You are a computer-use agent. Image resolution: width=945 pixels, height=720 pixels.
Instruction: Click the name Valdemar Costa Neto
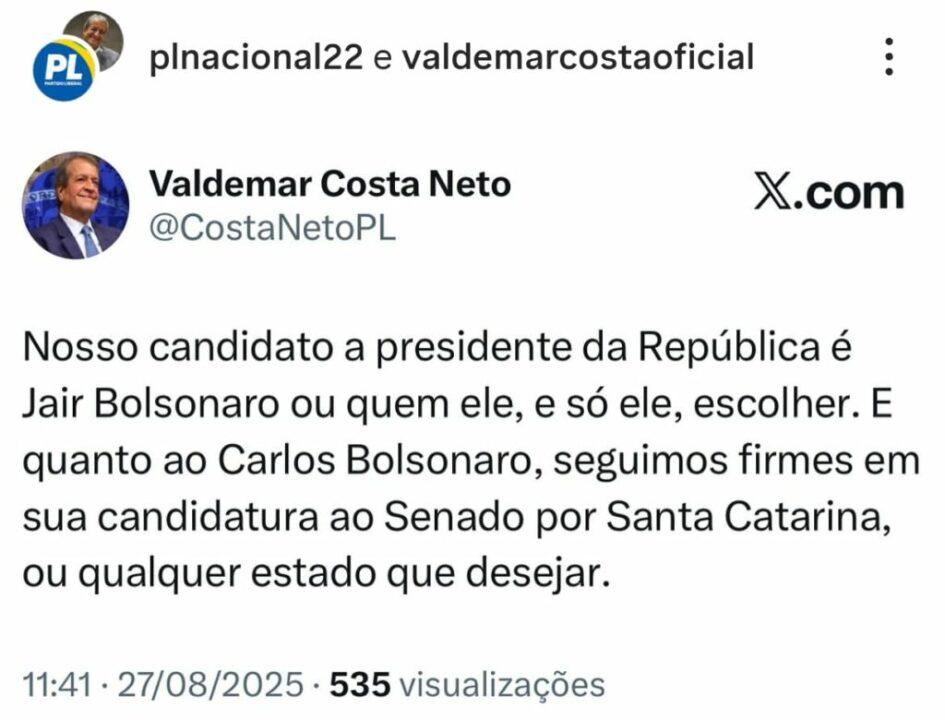pyautogui.click(x=330, y=186)
